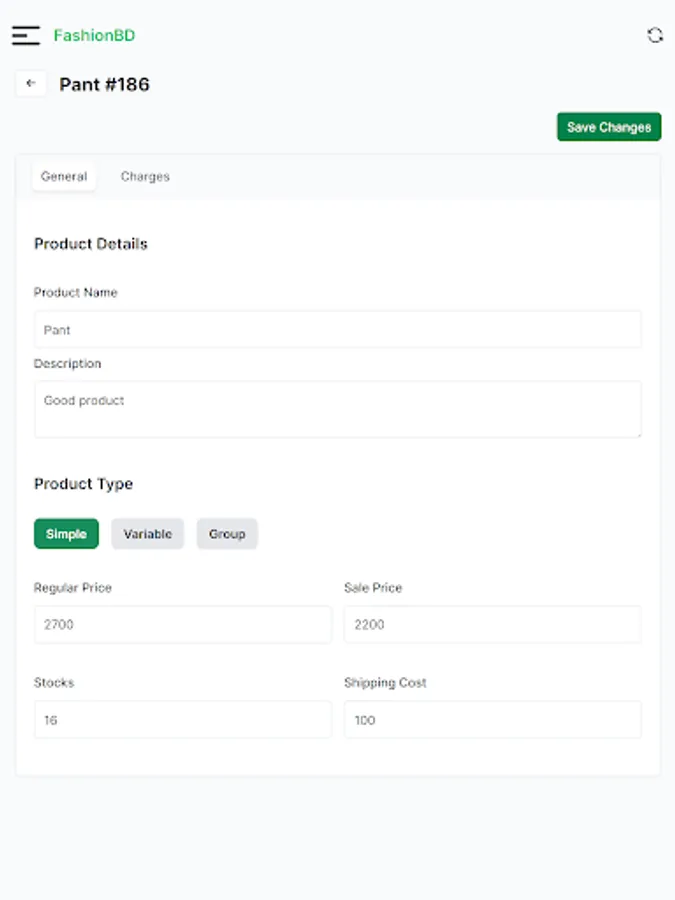Click the Product Details section heading
This screenshot has height=900, width=675.
coord(90,243)
